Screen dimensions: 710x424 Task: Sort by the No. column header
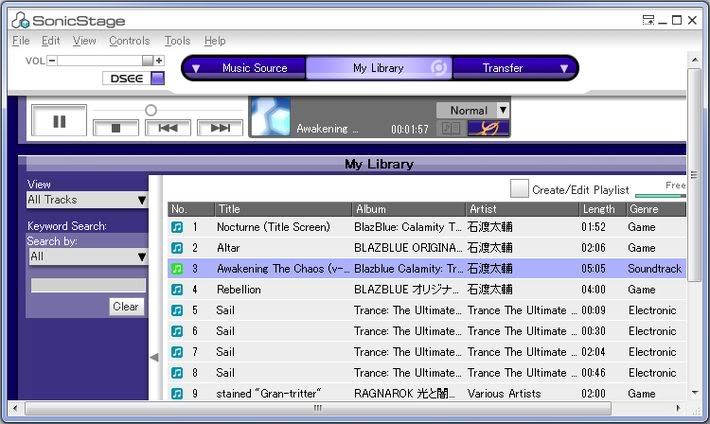coord(191,209)
